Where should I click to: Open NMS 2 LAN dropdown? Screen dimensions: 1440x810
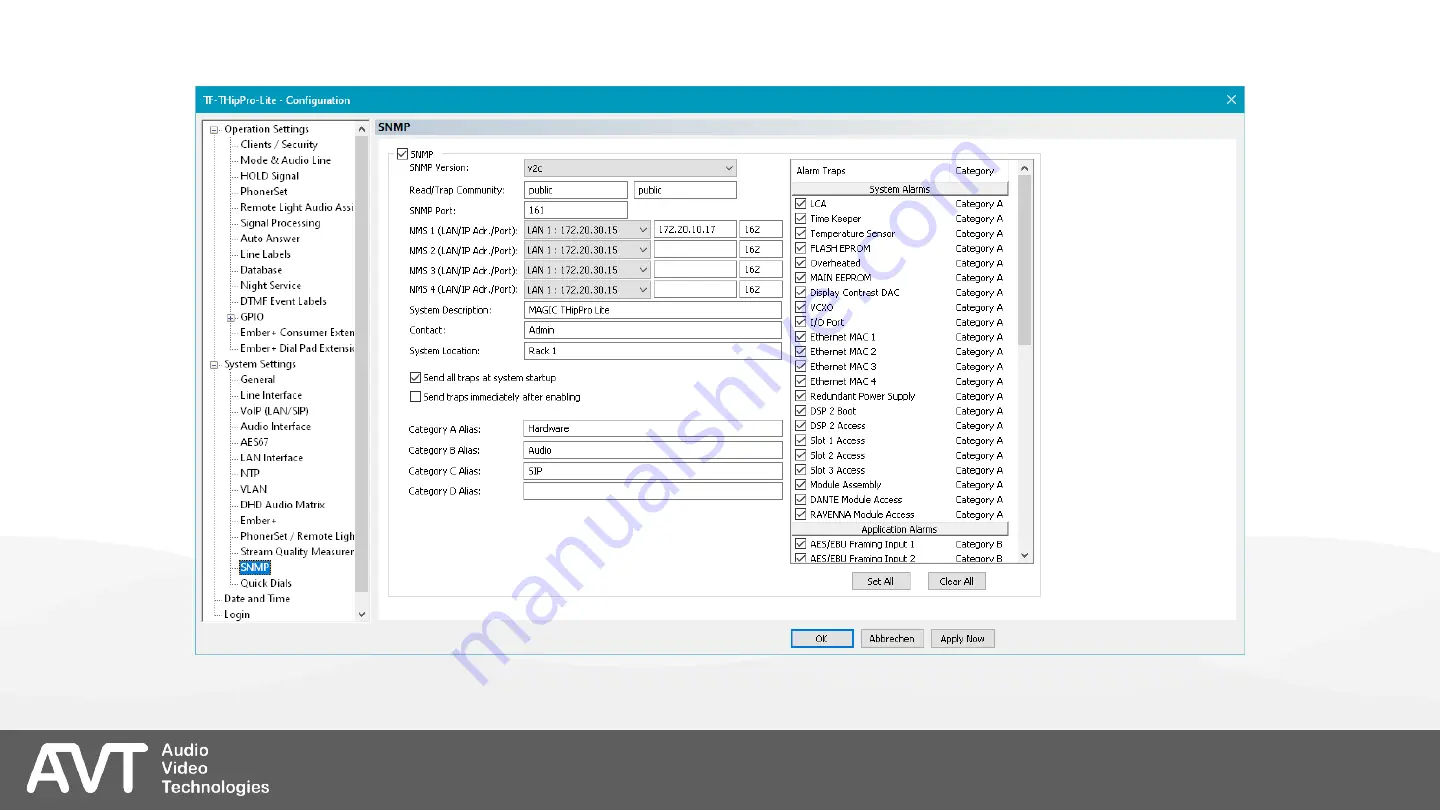(x=587, y=250)
